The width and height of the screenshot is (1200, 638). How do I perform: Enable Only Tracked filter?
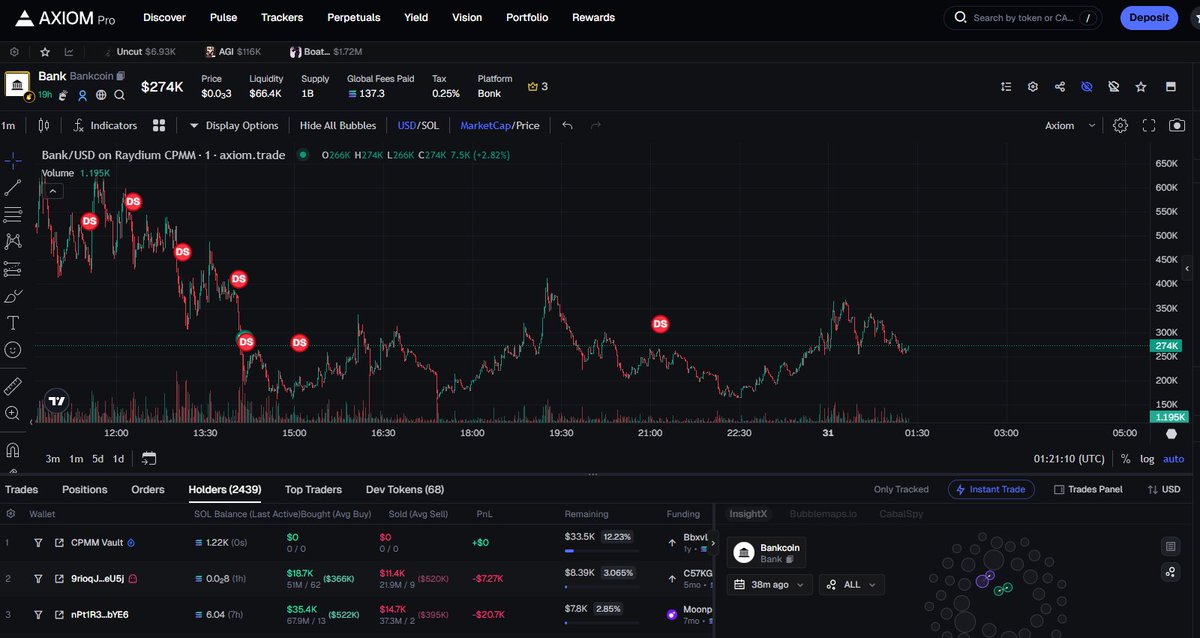901,489
